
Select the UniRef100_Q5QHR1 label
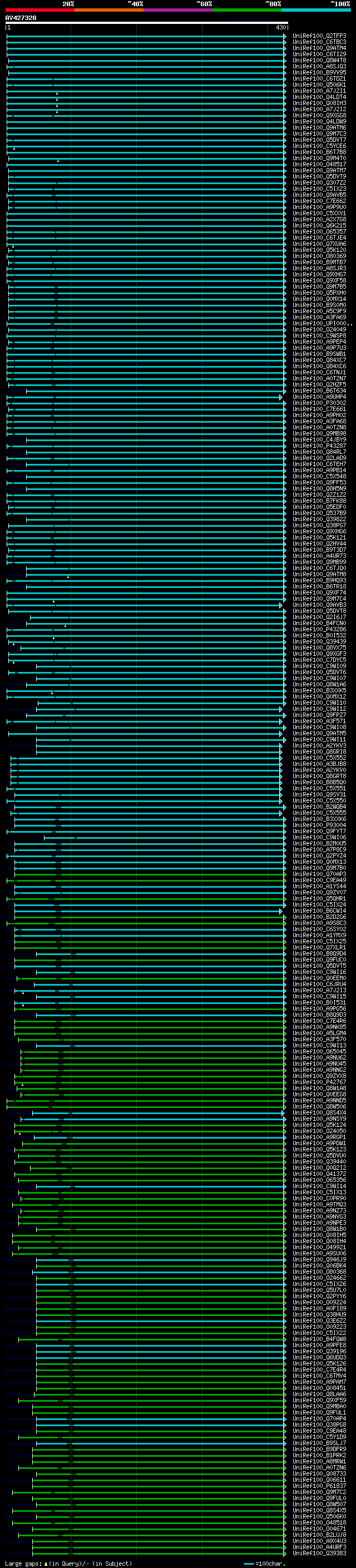pos(319,898)
